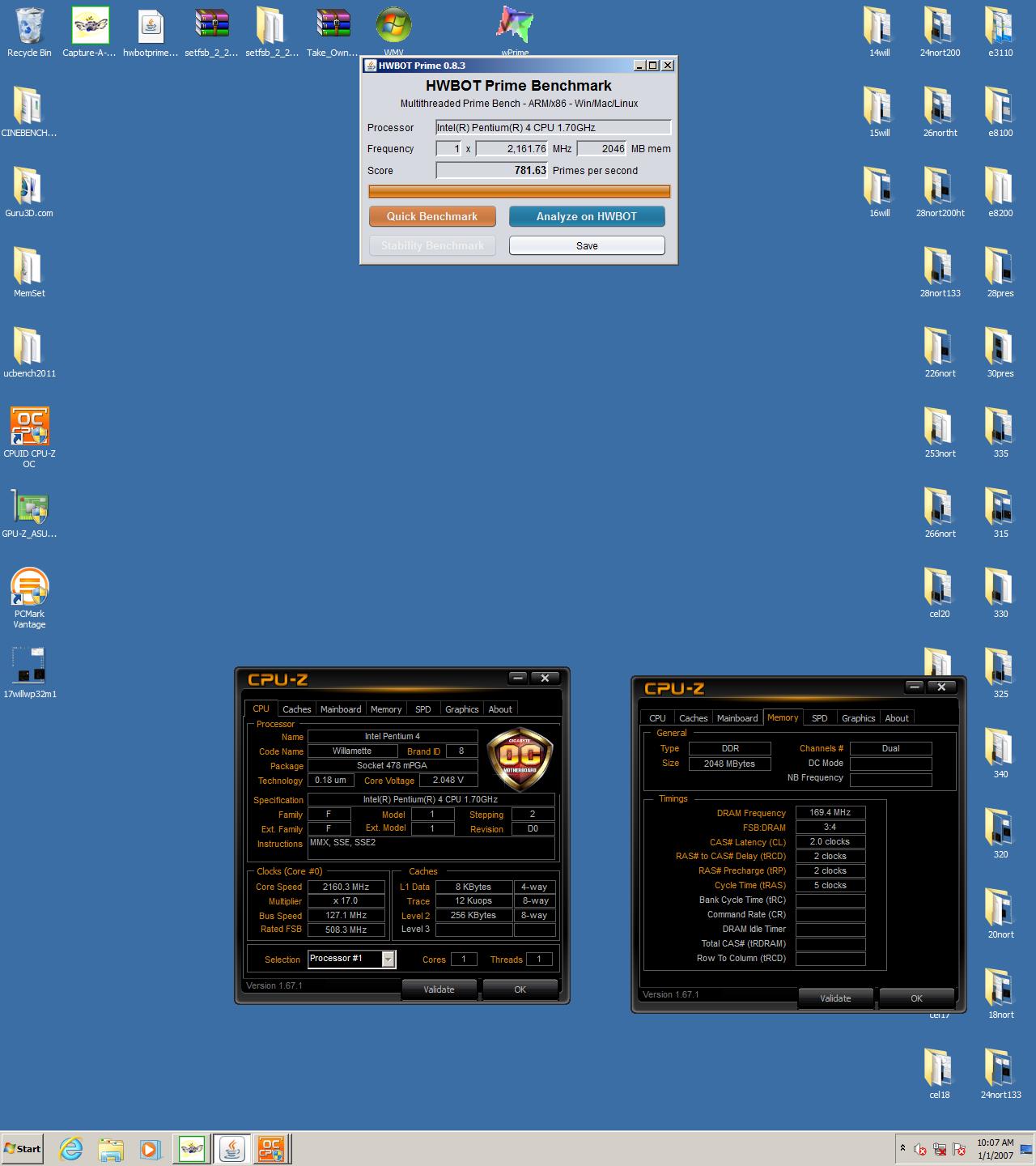Open Windows Explorer from the taskbar
Image resolution: width=1036 pixels, height=1166 pixels.
point(111,1148)
